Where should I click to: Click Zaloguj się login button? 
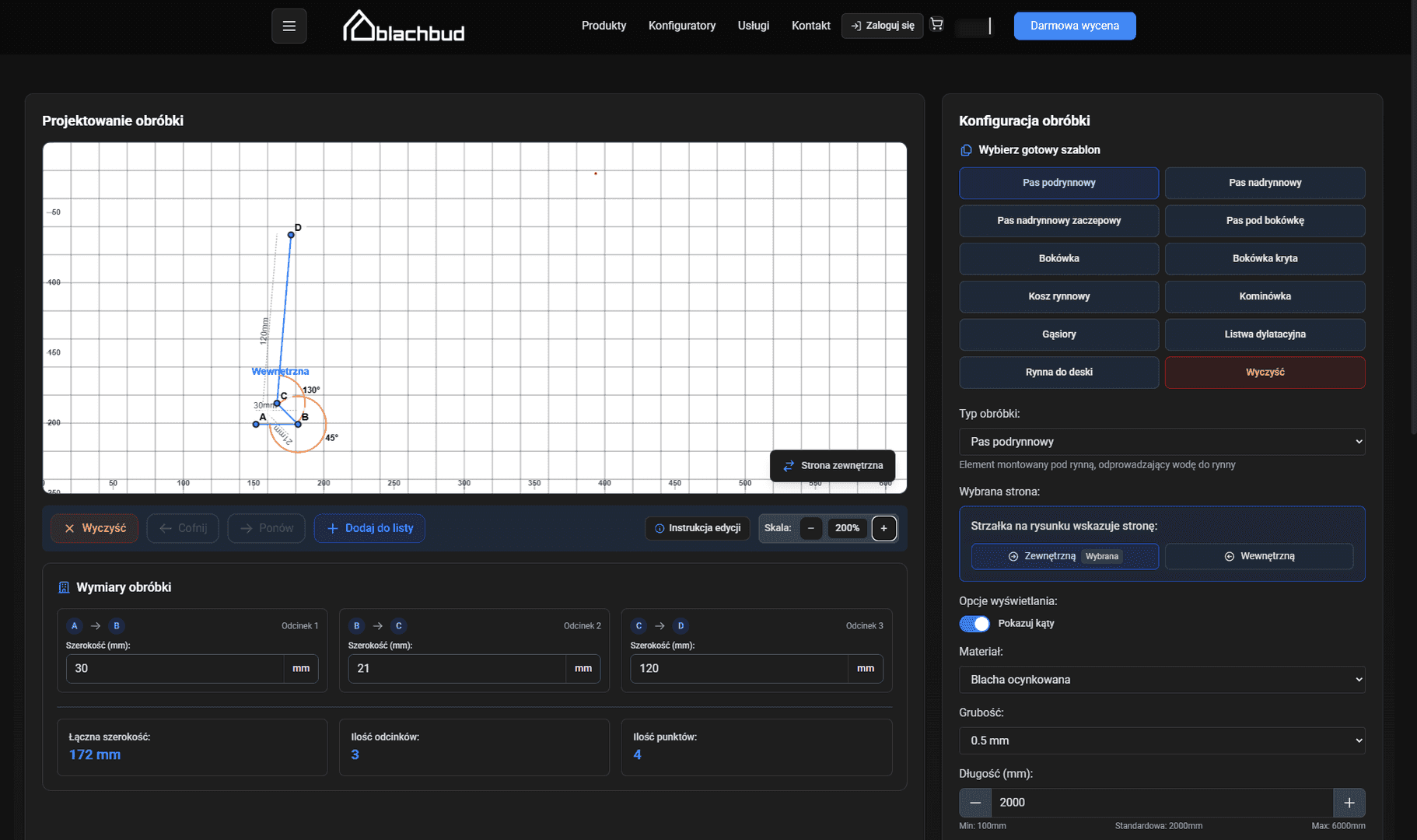(882, 26)
